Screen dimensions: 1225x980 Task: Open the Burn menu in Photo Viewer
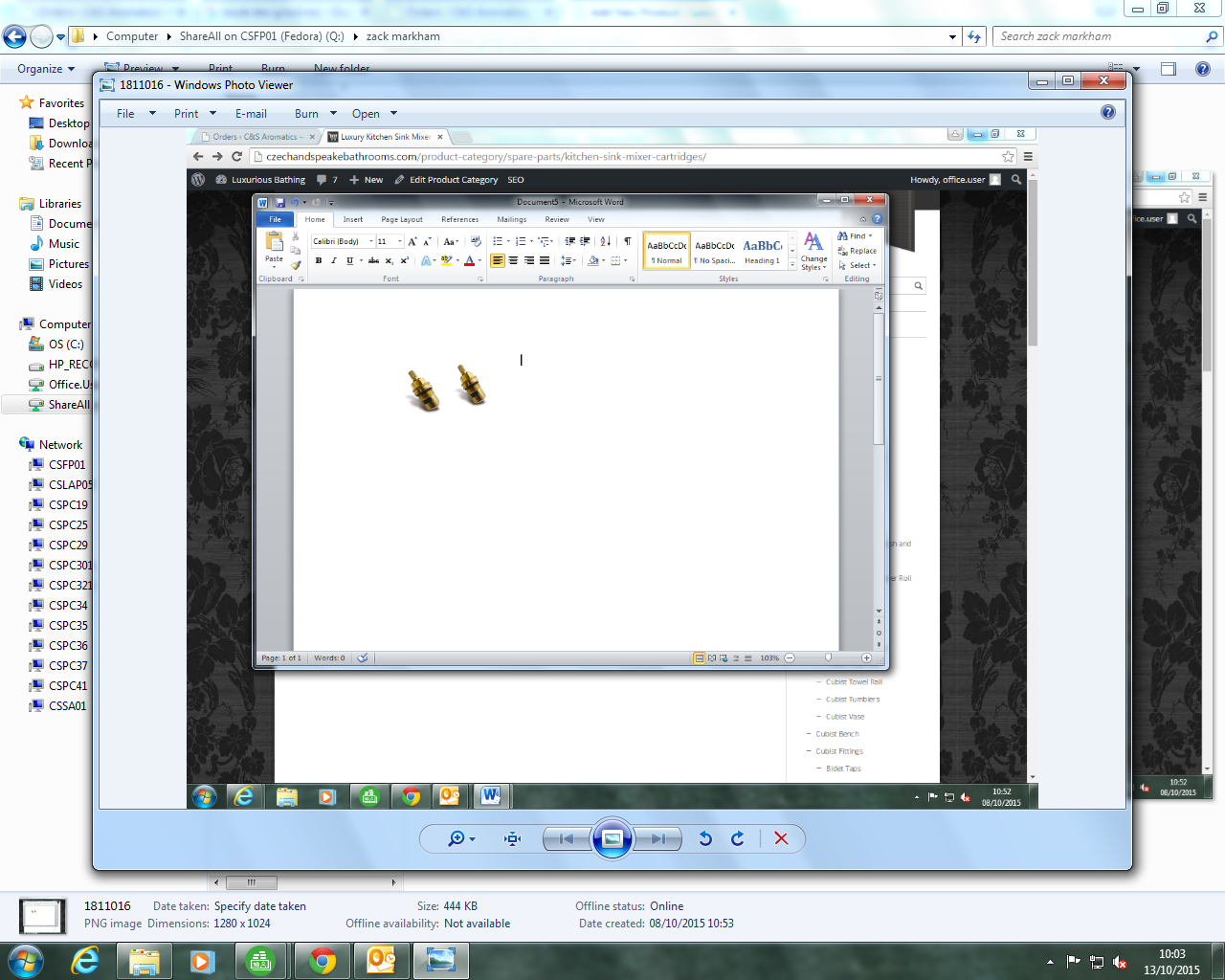pyautogui.click(x=315, y=114)
